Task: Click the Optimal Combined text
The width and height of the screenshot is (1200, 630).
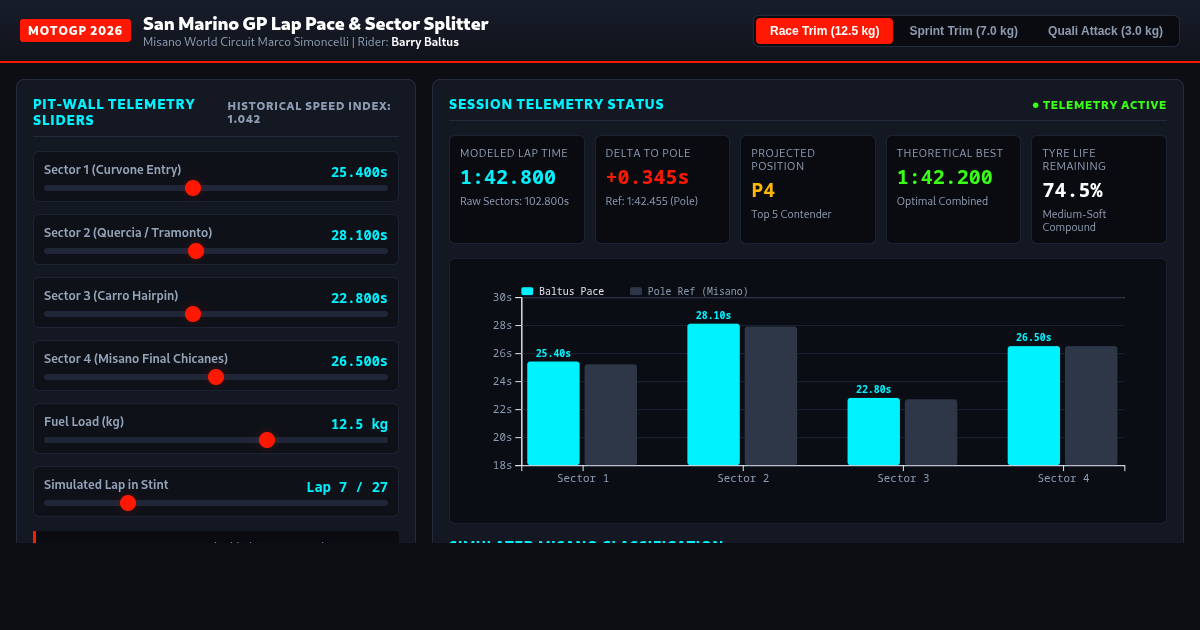Action: click(942, 201)
